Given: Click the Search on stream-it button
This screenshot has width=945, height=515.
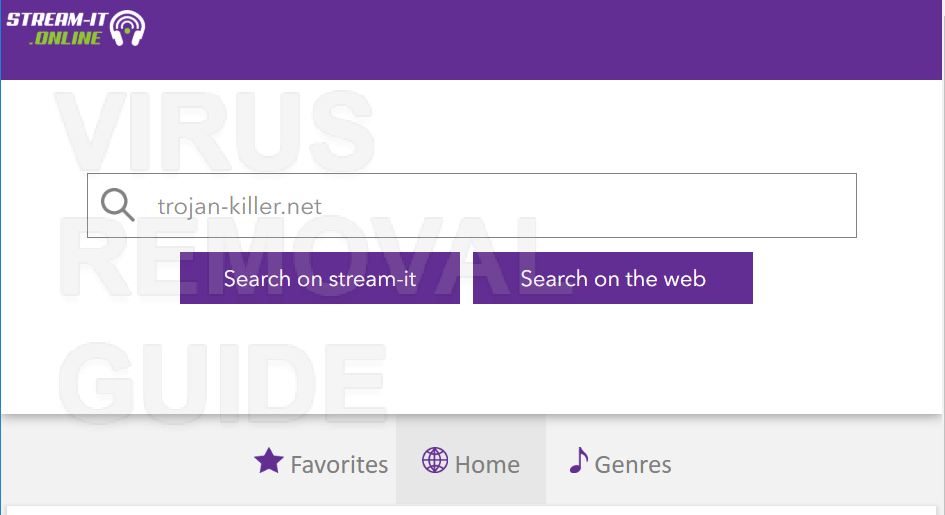Looking at the screenshot, I should point(319,278).
